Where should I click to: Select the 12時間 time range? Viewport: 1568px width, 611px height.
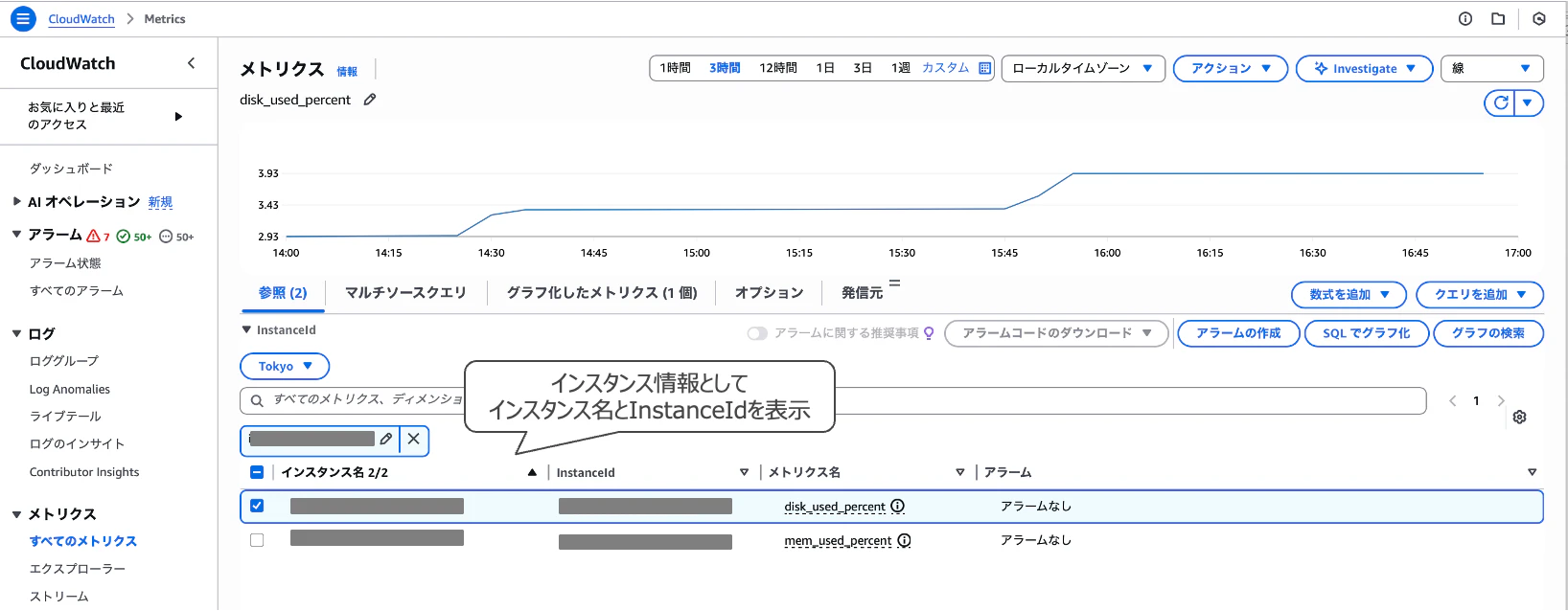click(778, 68)
